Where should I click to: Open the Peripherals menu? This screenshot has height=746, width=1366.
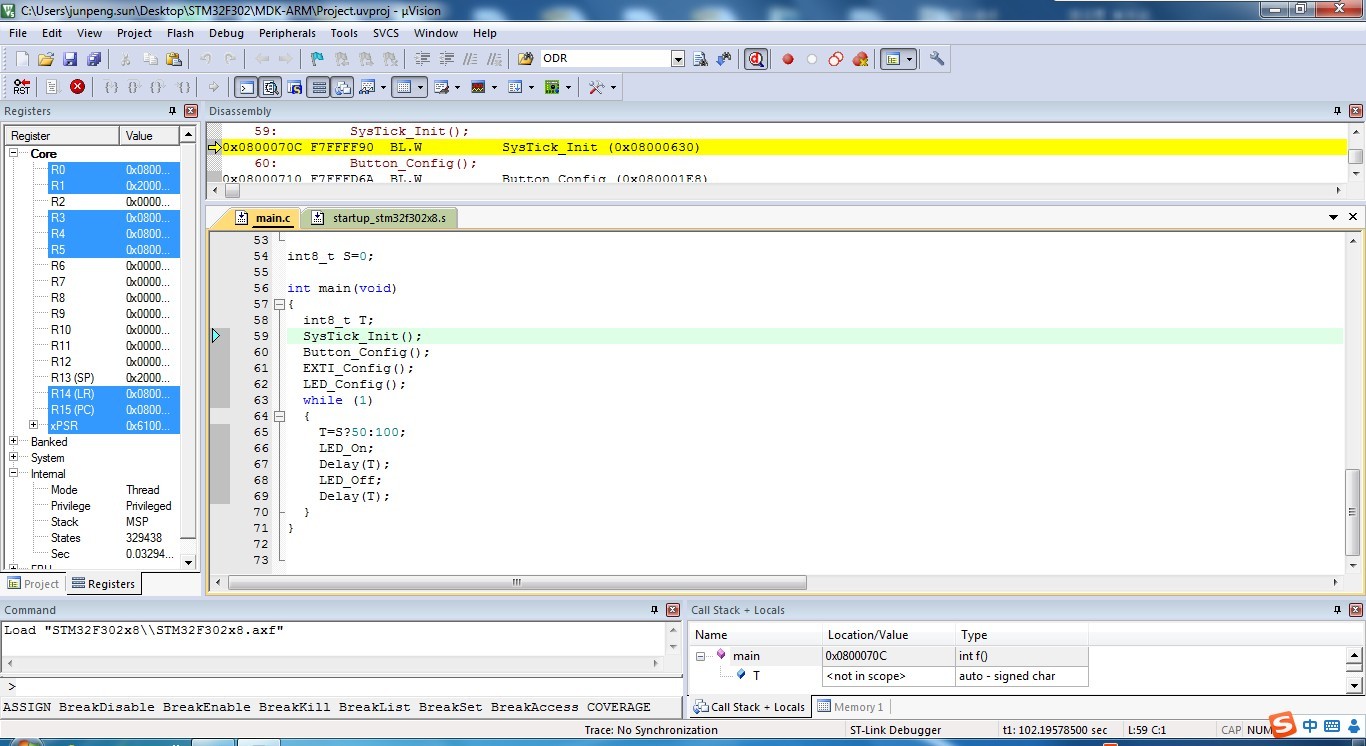click(287, 33)
